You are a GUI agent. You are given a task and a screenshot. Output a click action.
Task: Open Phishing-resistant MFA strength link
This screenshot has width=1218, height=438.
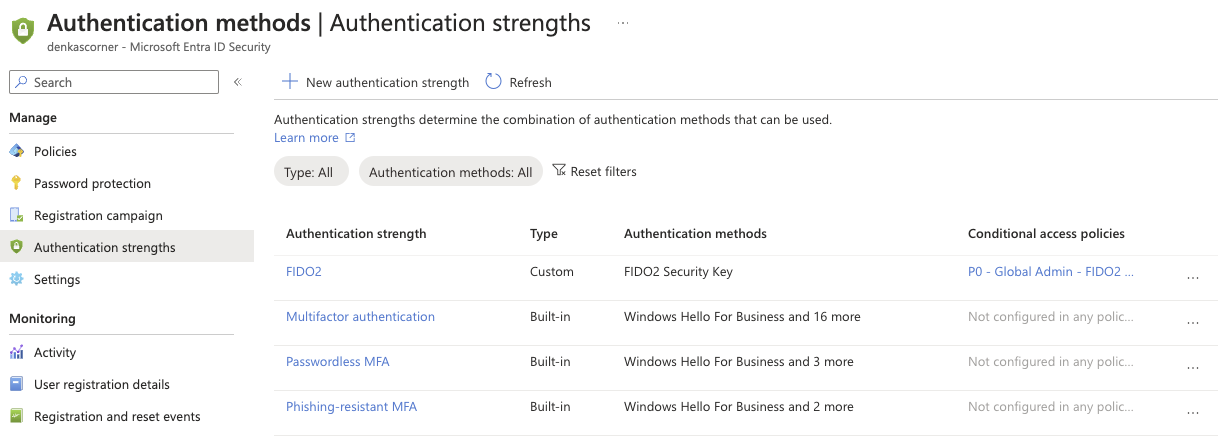pos(351,407)
